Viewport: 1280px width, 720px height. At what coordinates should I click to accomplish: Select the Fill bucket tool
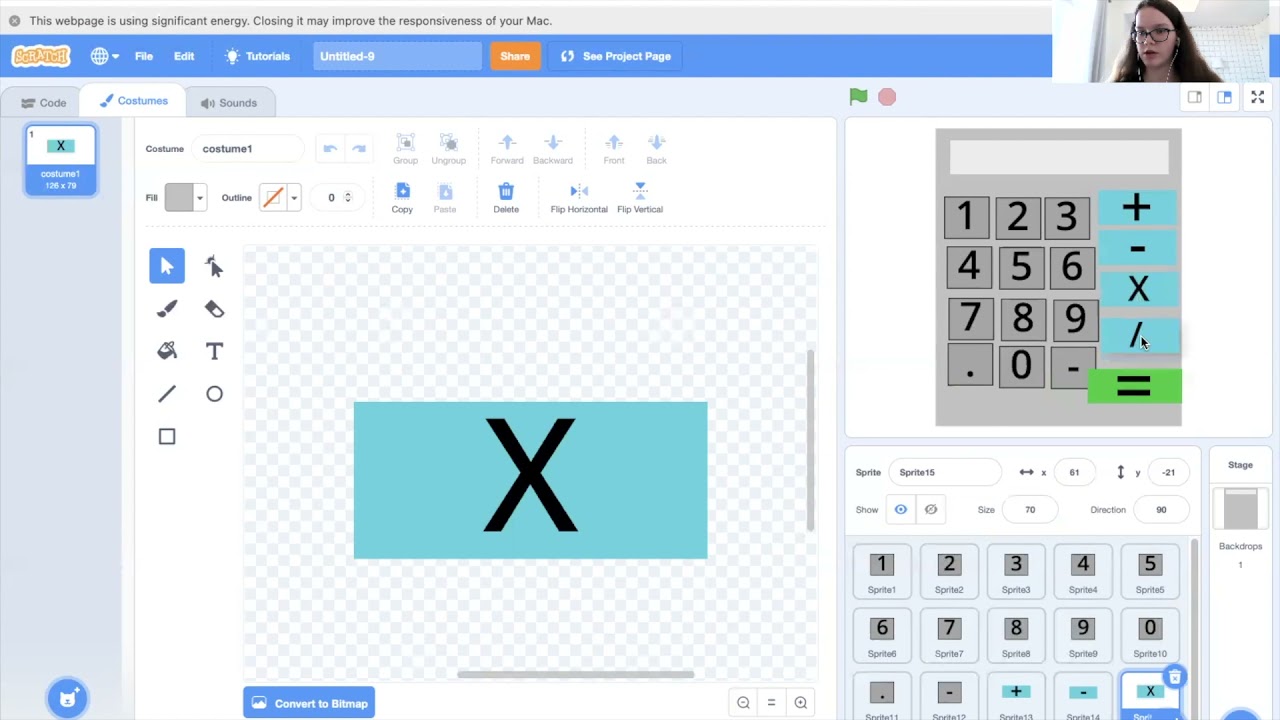(167, 351)
